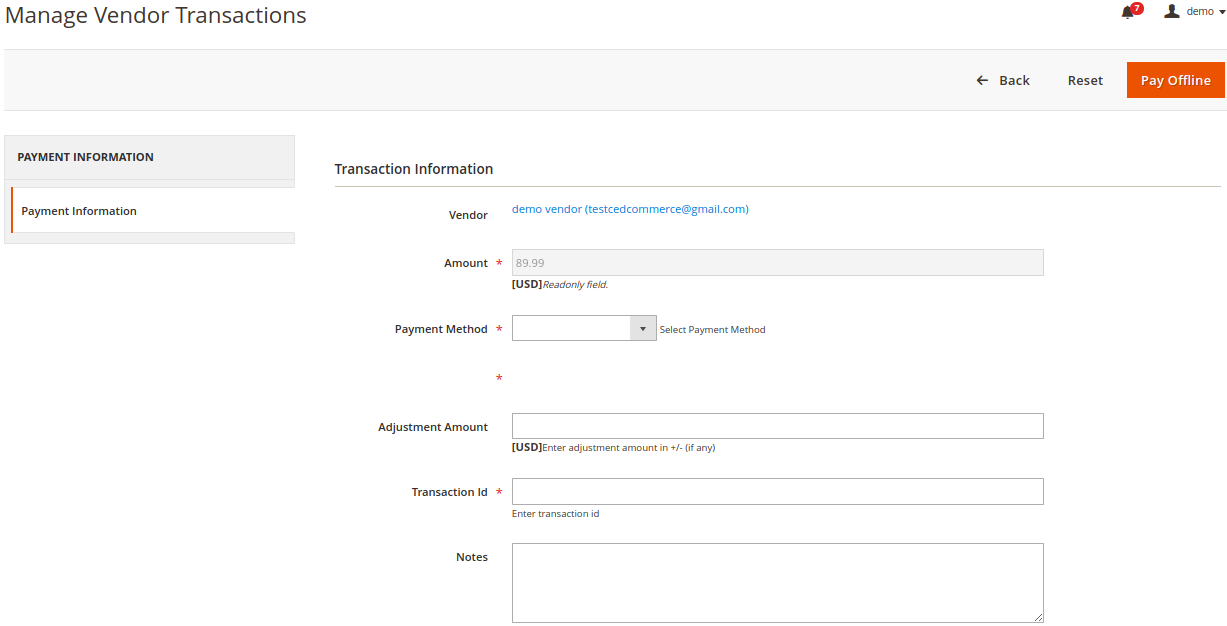This screenshot has width=1227, height=626.
Task: Click into the Transaction Id field
Action: coord(777,491)
